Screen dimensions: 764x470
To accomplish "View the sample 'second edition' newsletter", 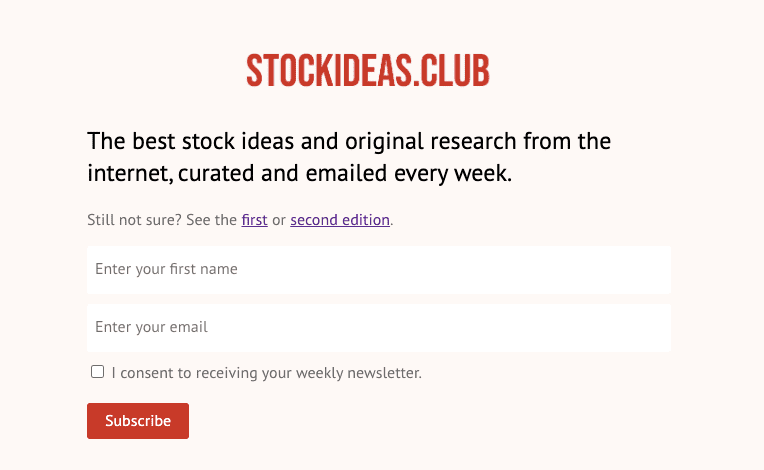I will click(x=340, y=220).
